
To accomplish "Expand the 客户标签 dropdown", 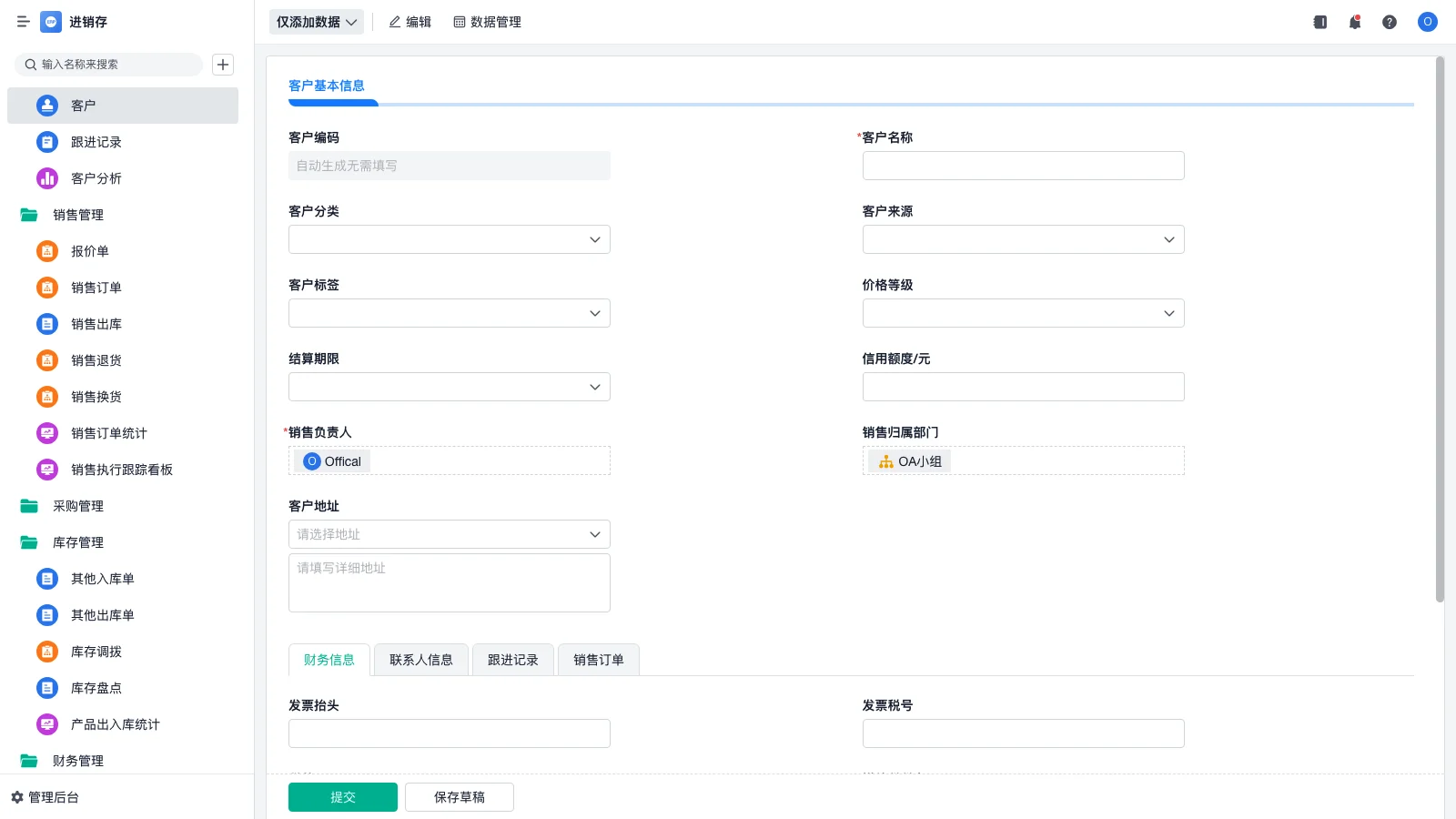I will [450, 313].
